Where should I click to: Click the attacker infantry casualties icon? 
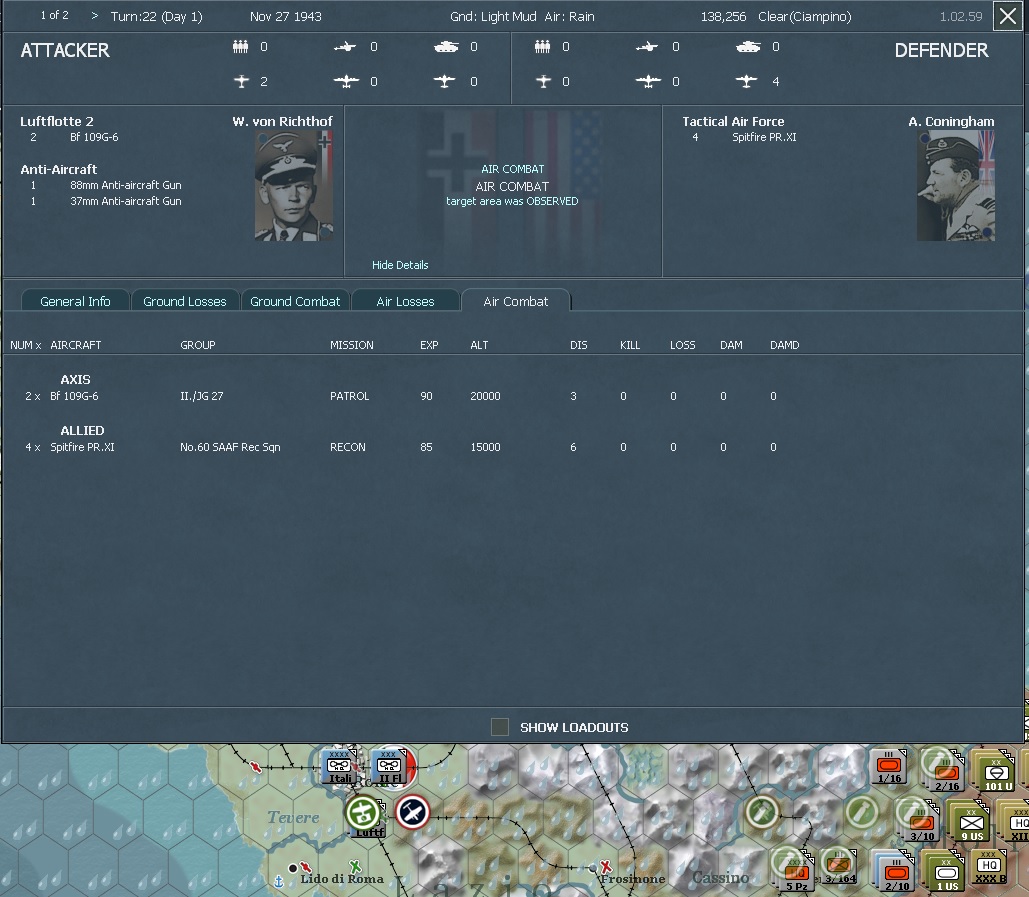[239, 47]
